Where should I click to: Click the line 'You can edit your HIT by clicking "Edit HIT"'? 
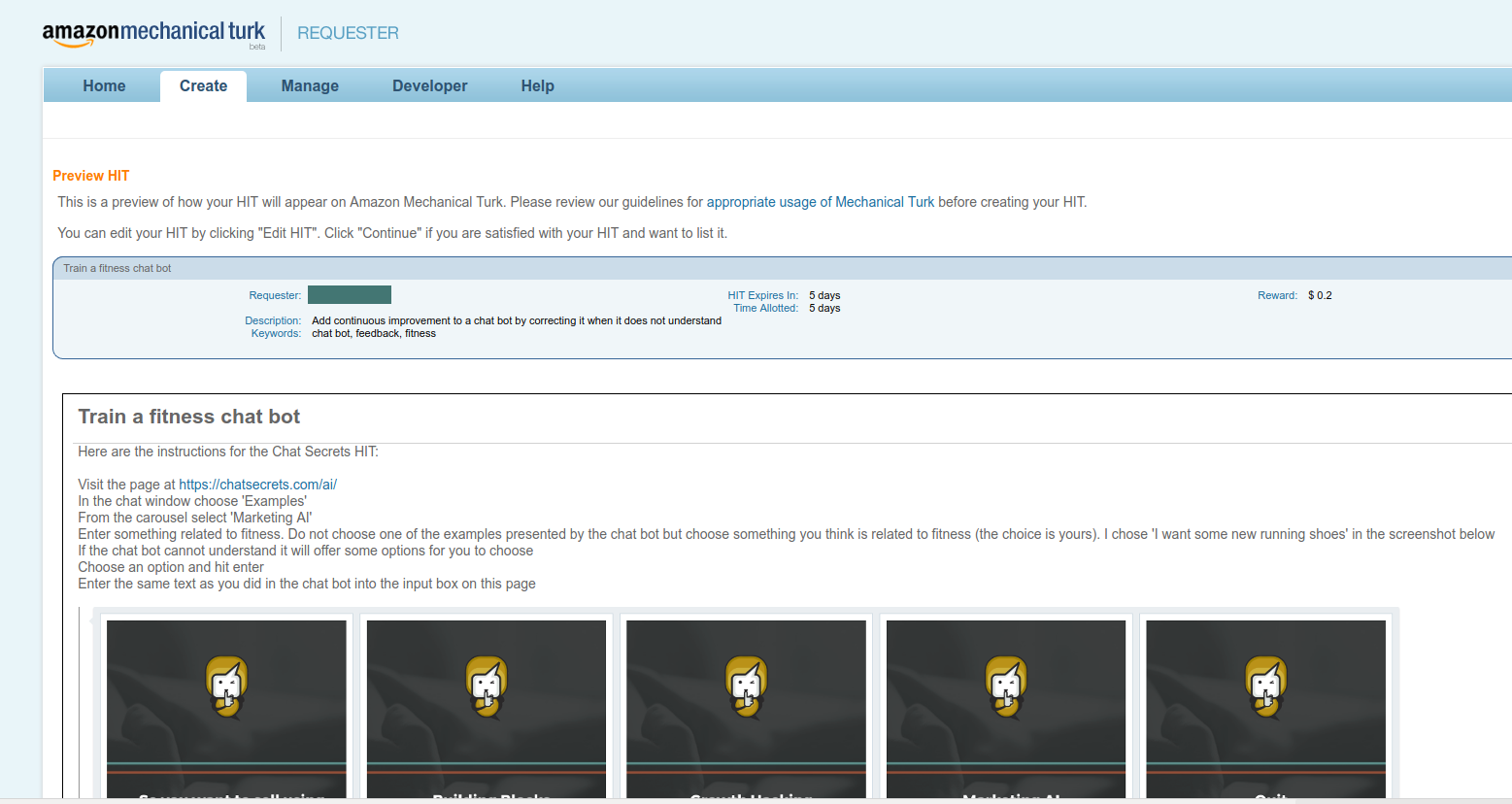[392, 233]
